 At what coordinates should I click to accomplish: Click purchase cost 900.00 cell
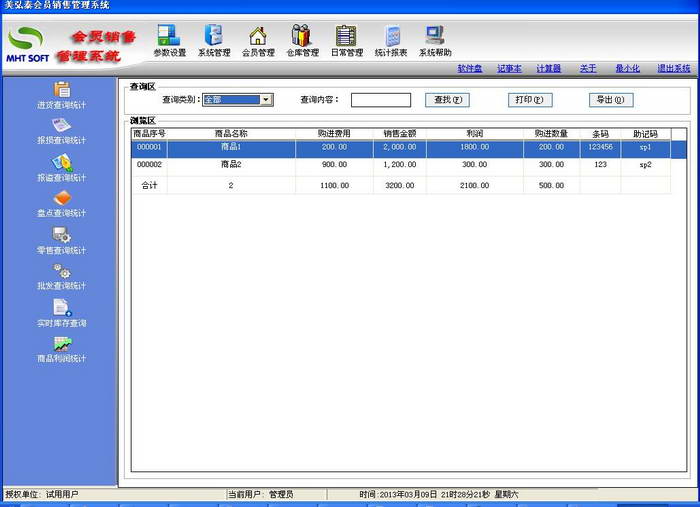(x=334, y=165)
